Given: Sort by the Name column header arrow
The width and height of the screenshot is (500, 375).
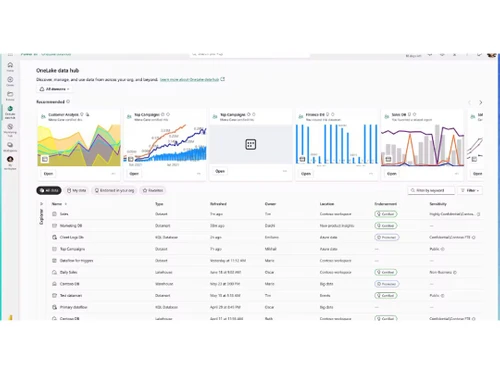Looking at the screenshot, I should [x=66, y=204].
